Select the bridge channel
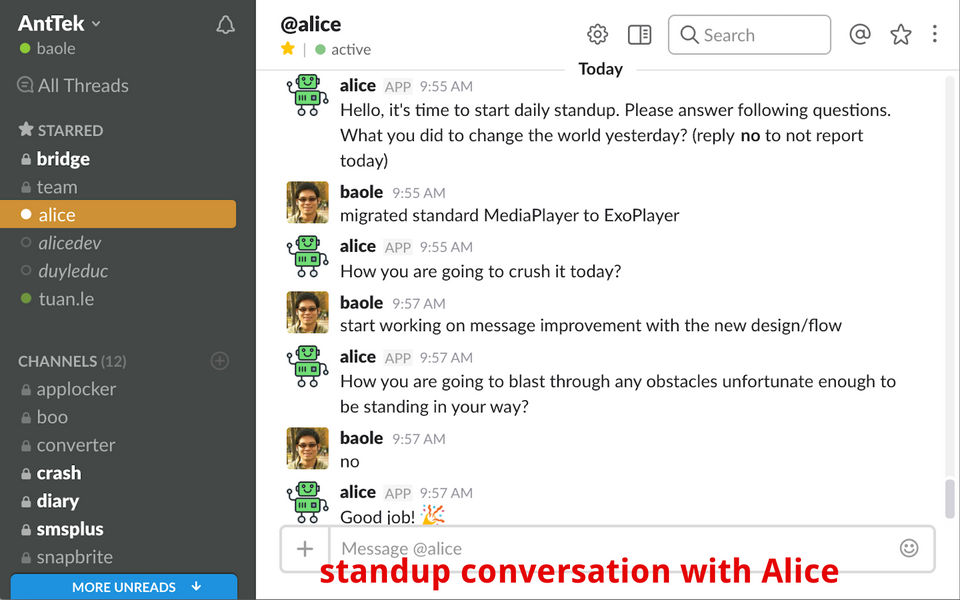 click(63, 159)
